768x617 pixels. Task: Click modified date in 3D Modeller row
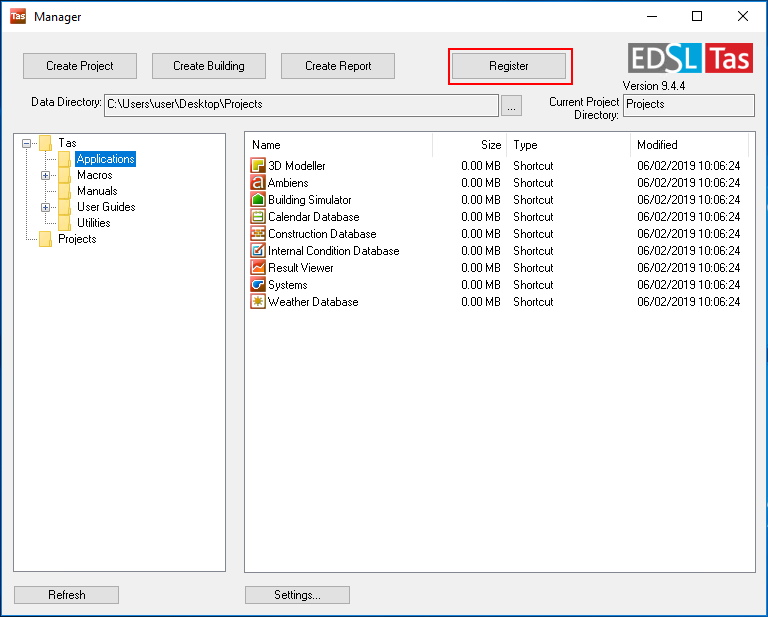pyautogui.click(x=688, y=166)
